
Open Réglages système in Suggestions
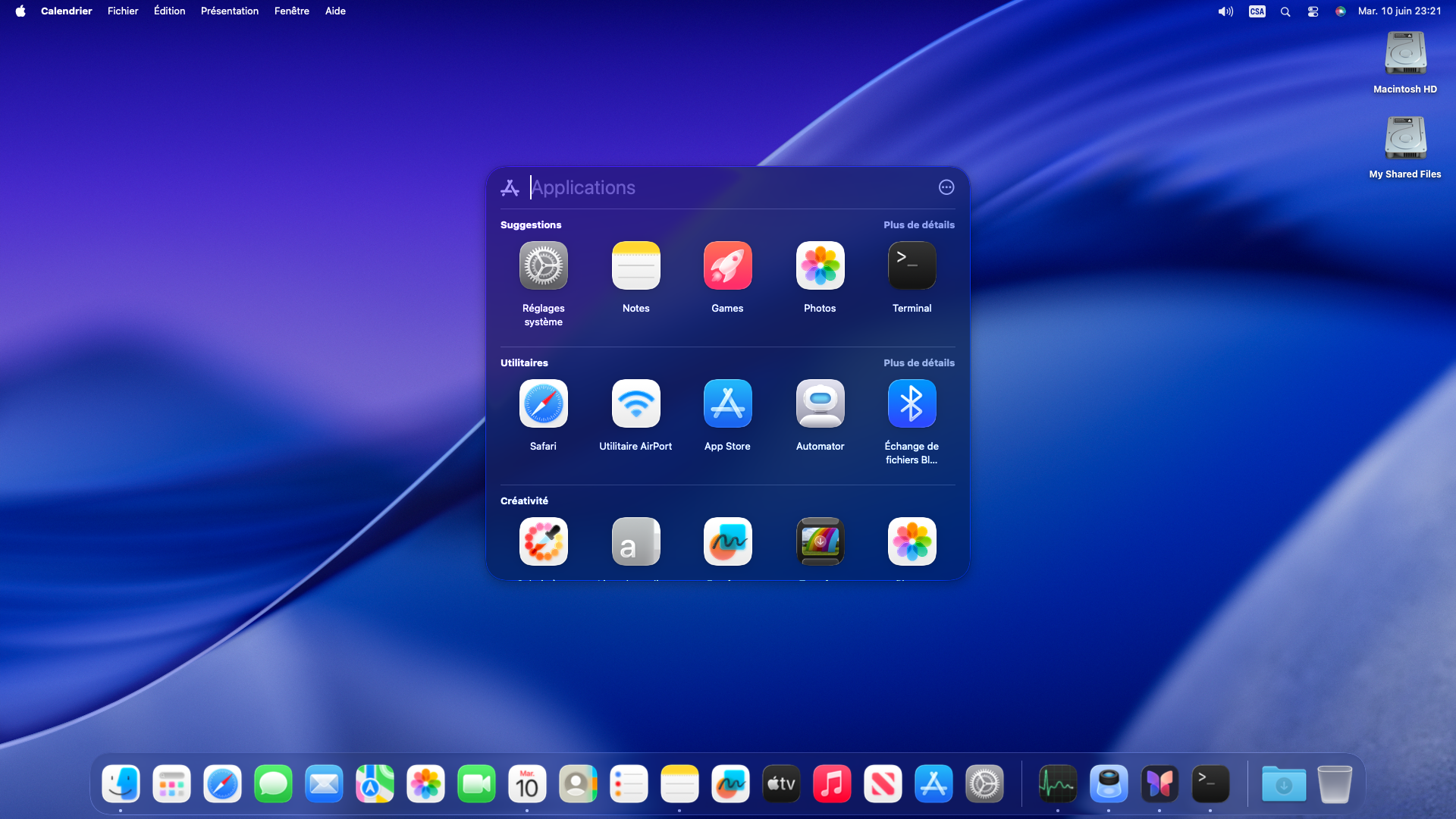(543, 266)
